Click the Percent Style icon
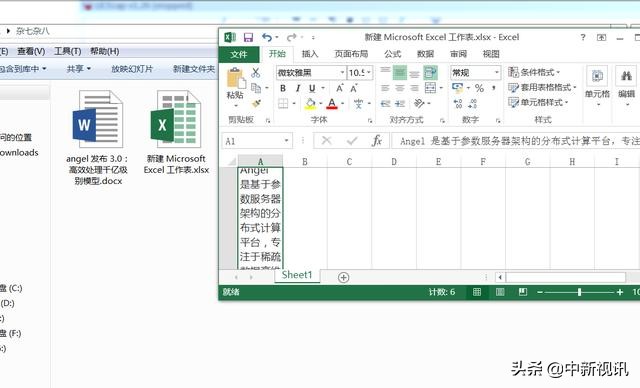Viewport: 640px width, 388px height. click(479, 88)
